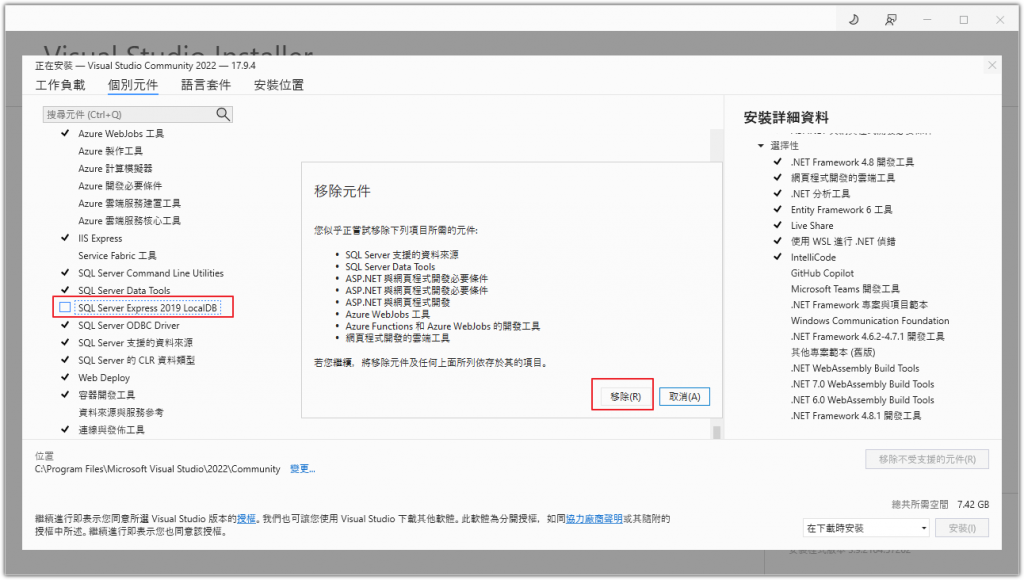
Task: Select .NET 6.0 WebAssembly Build Tools option
Action: click(863, 400)
